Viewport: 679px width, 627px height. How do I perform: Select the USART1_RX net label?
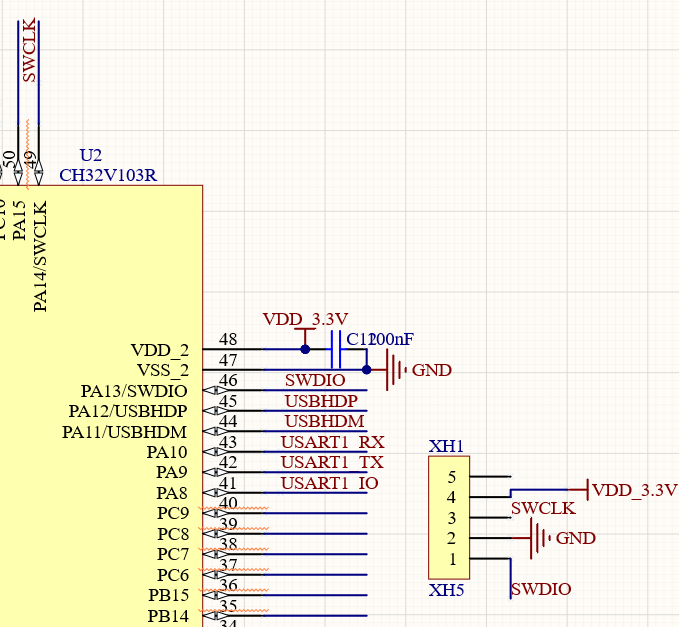[x=332, y=442]
